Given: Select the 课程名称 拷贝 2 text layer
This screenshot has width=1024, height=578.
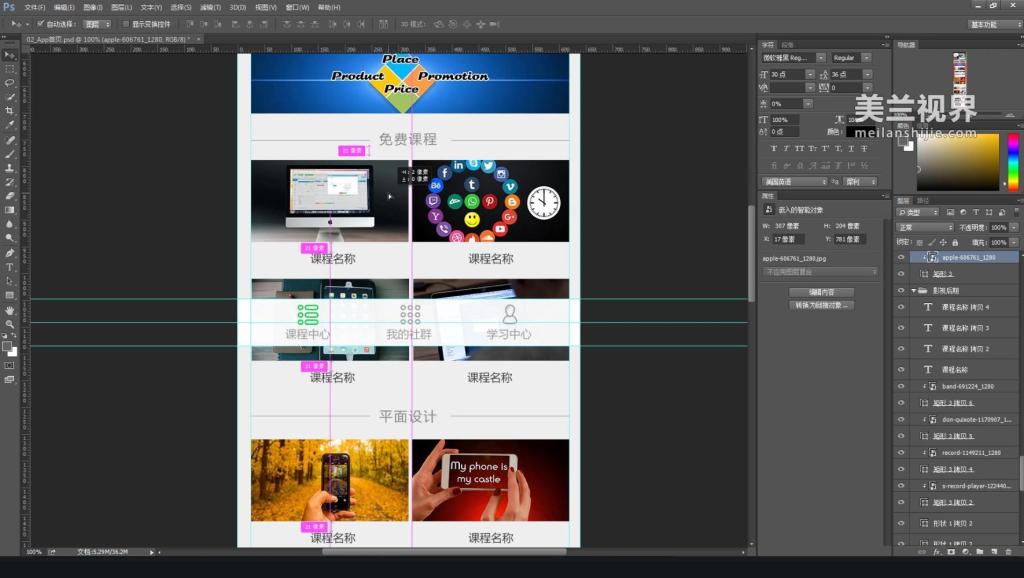Looking at the screenshot, I should coord(965,349).
